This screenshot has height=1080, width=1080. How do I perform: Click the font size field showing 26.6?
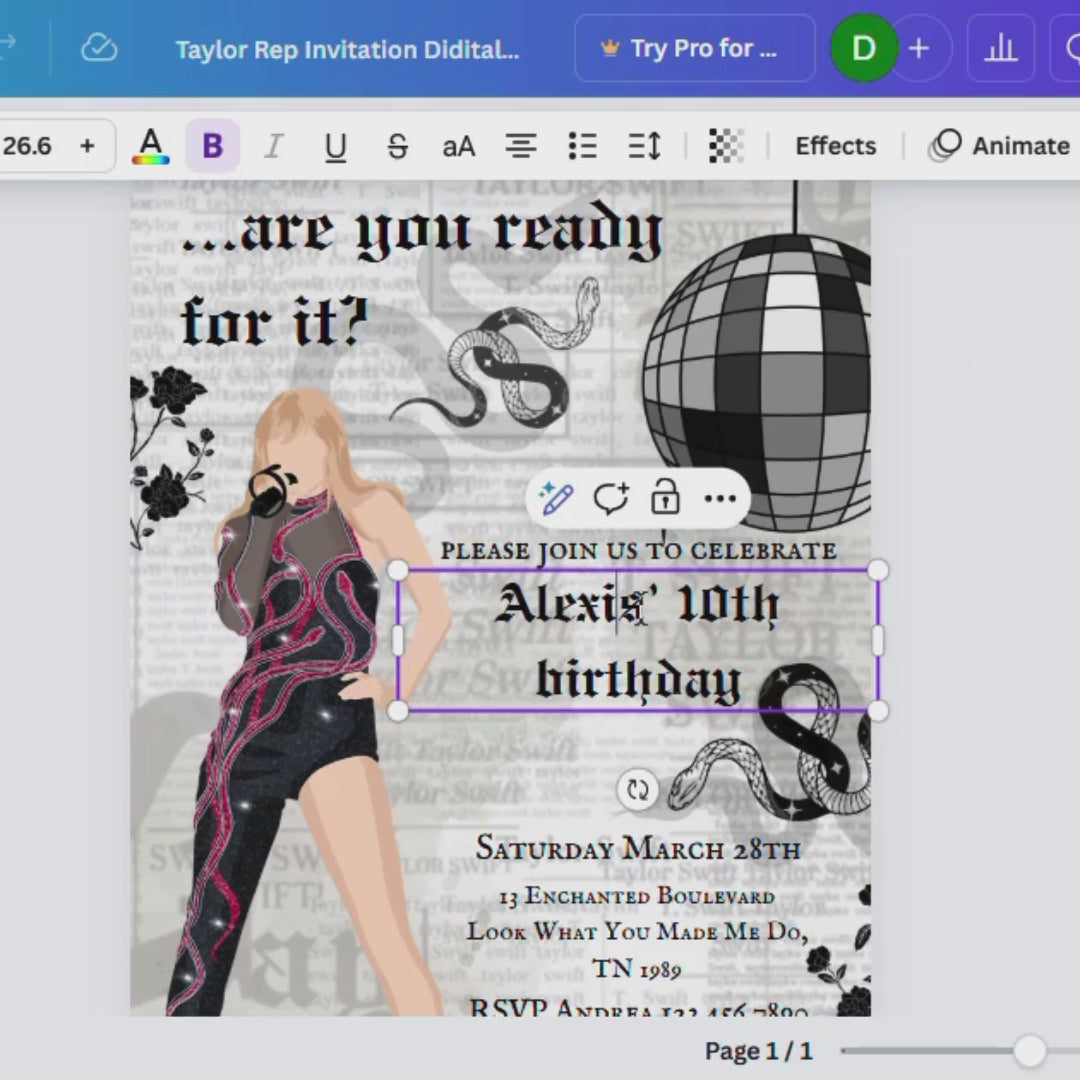(x=28, y=146)
